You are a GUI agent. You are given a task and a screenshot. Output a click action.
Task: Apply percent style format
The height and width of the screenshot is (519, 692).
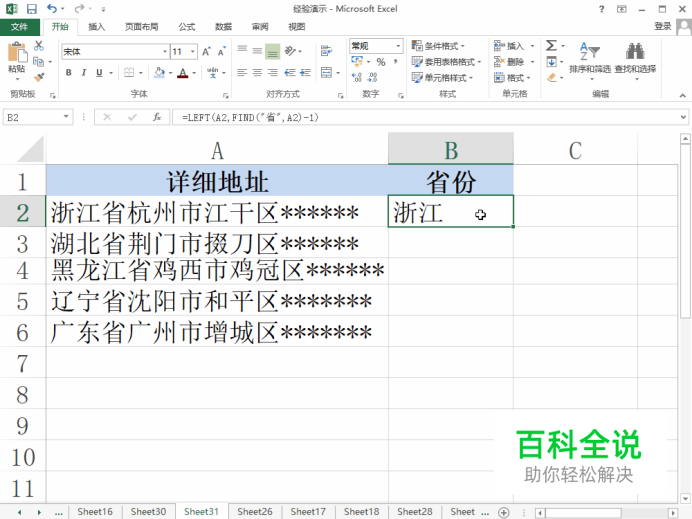[x=381, y=62]
